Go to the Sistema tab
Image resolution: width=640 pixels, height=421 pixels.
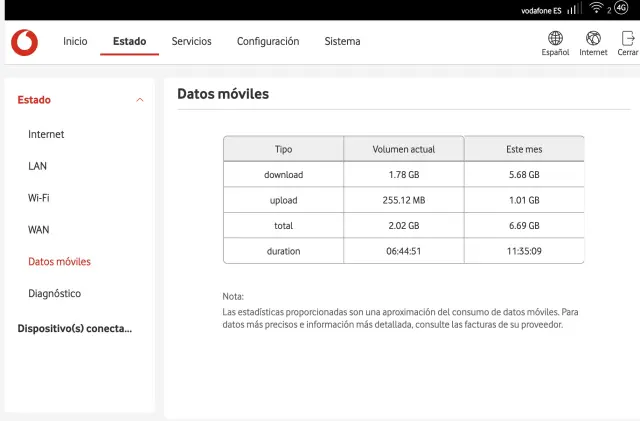click(x=342, y=42)
